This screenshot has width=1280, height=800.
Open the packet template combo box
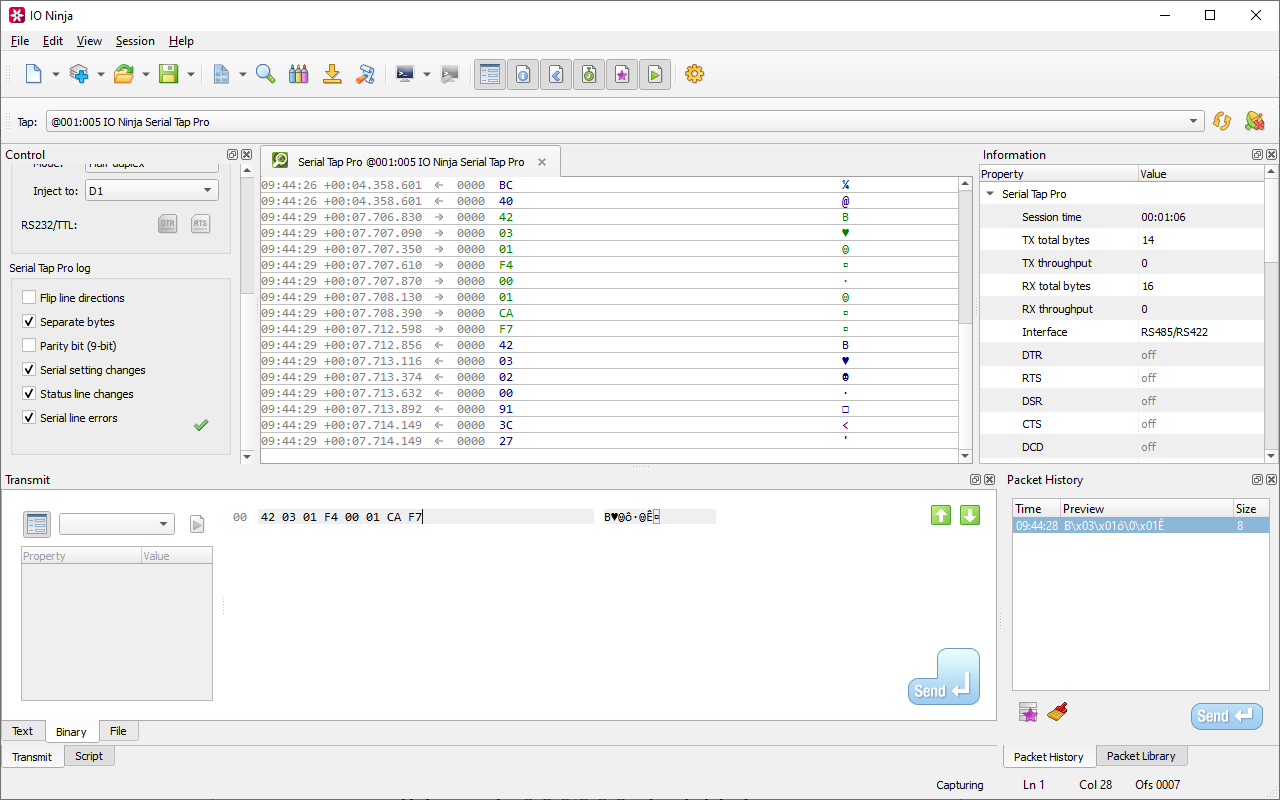(x=117, y=524)
